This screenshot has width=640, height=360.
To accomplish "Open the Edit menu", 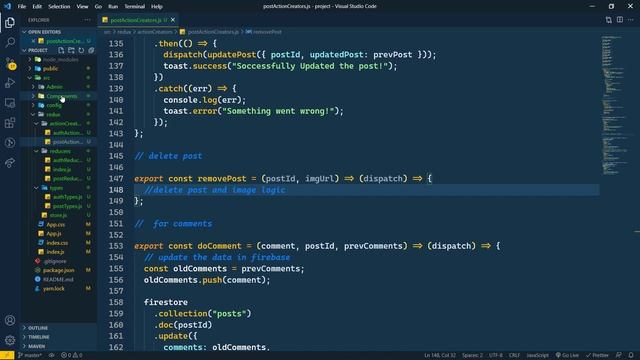I will [37, 7].
